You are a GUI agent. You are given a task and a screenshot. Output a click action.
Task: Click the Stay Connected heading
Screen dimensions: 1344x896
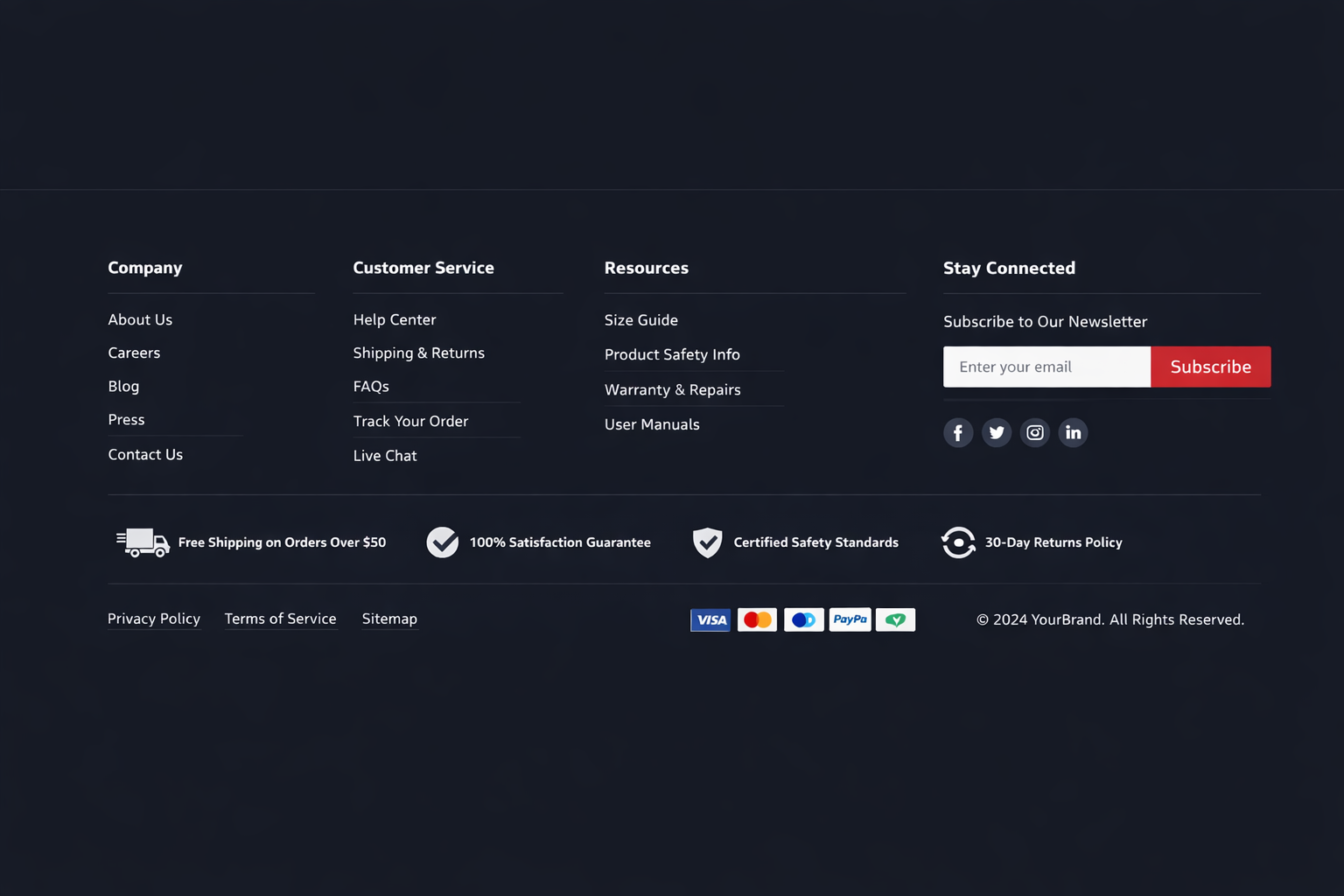click(1009, 268)
